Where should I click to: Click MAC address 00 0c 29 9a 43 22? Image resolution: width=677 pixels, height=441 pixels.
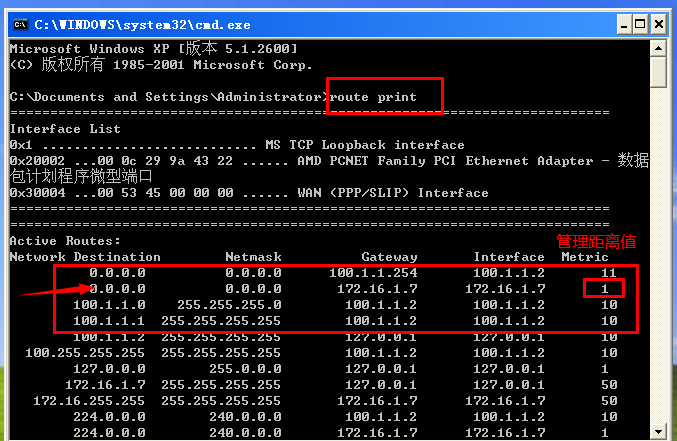tap(165, 161)
